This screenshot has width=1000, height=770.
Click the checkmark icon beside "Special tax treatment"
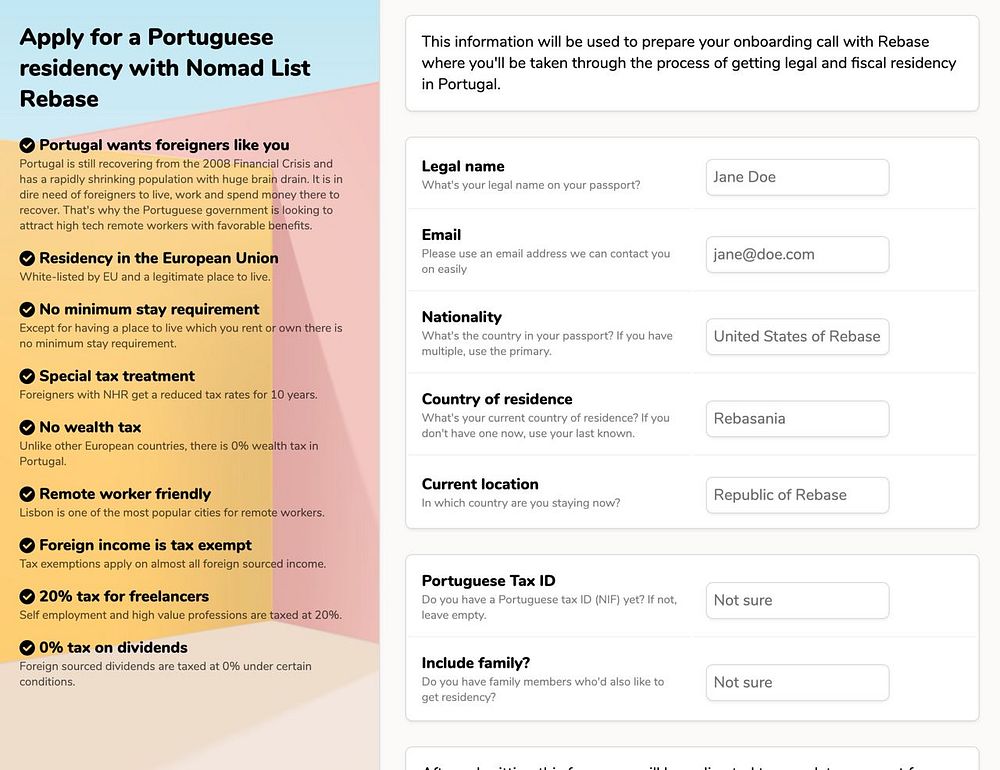[28, 376]
